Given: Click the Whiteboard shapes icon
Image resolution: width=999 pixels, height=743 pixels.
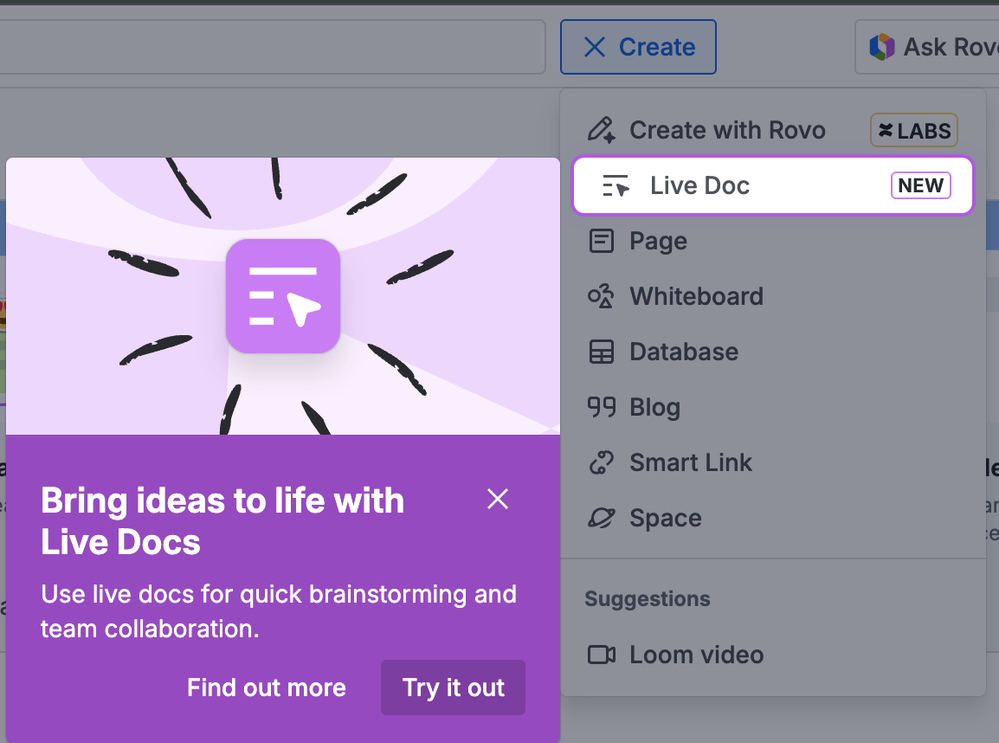Looking at the screenshot, I should (x=601, y=296).
